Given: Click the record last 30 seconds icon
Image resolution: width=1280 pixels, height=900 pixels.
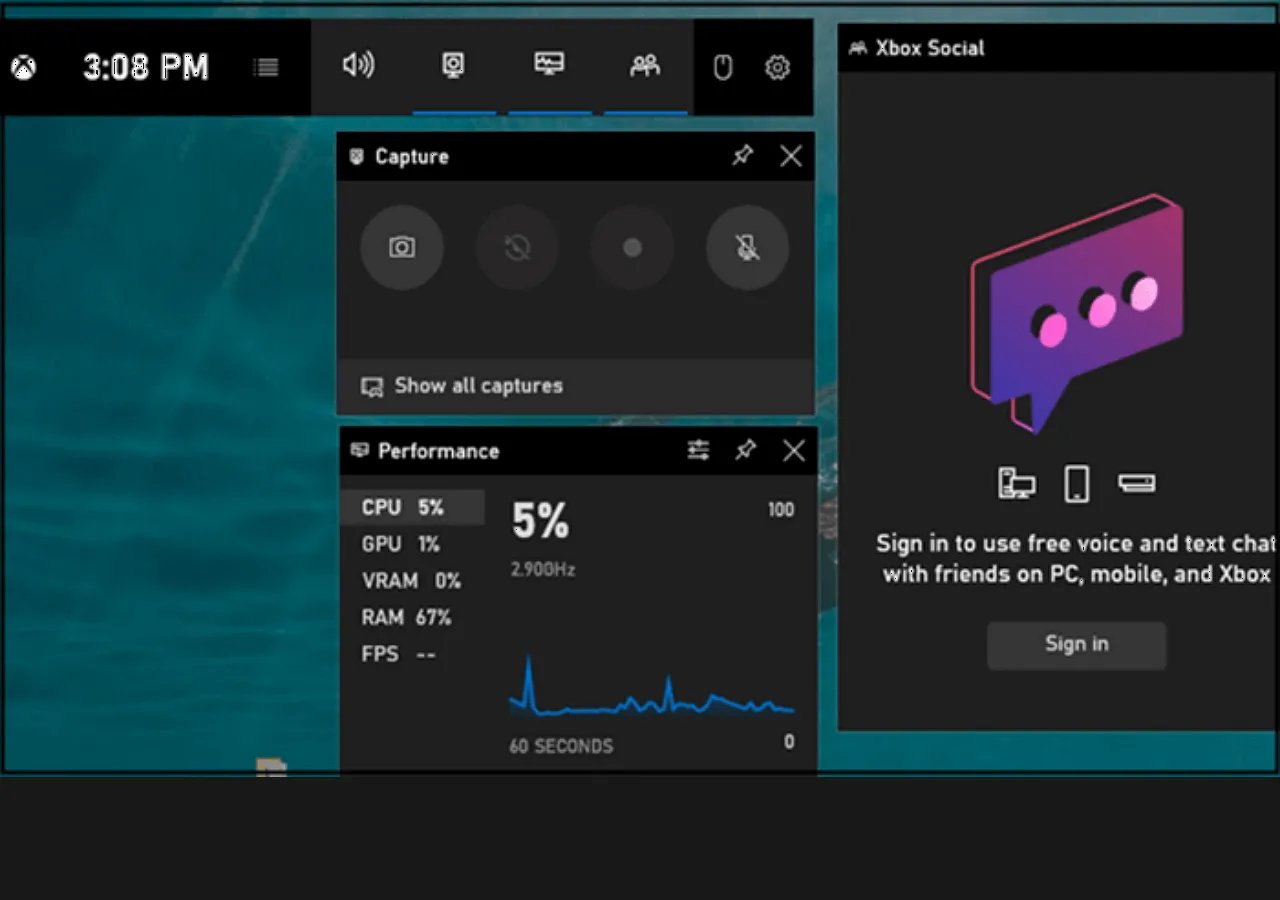Looking at the screenshot, I should [x=517, y=248].
